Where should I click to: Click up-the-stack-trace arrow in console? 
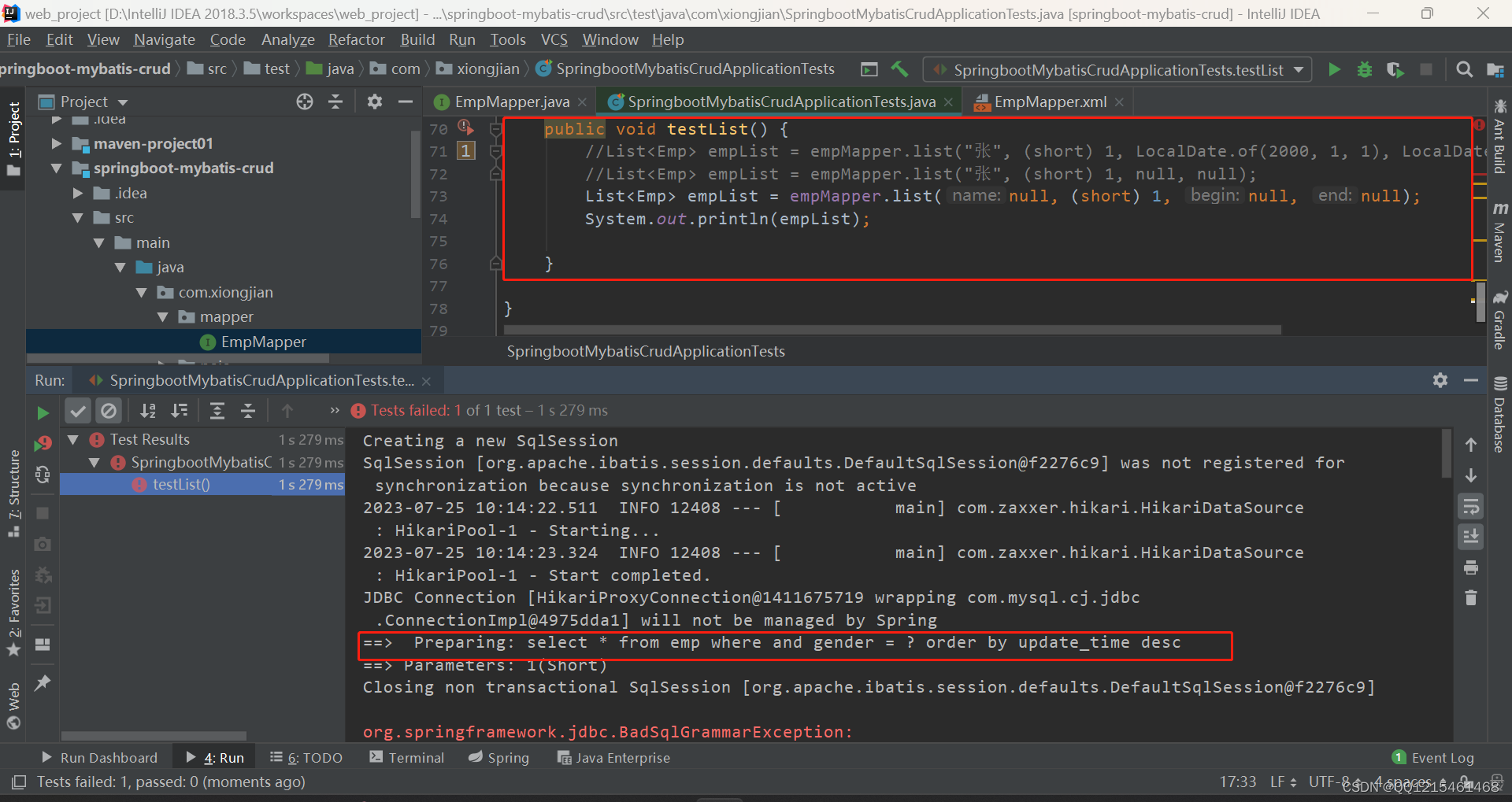click(x=1470, y=445)
